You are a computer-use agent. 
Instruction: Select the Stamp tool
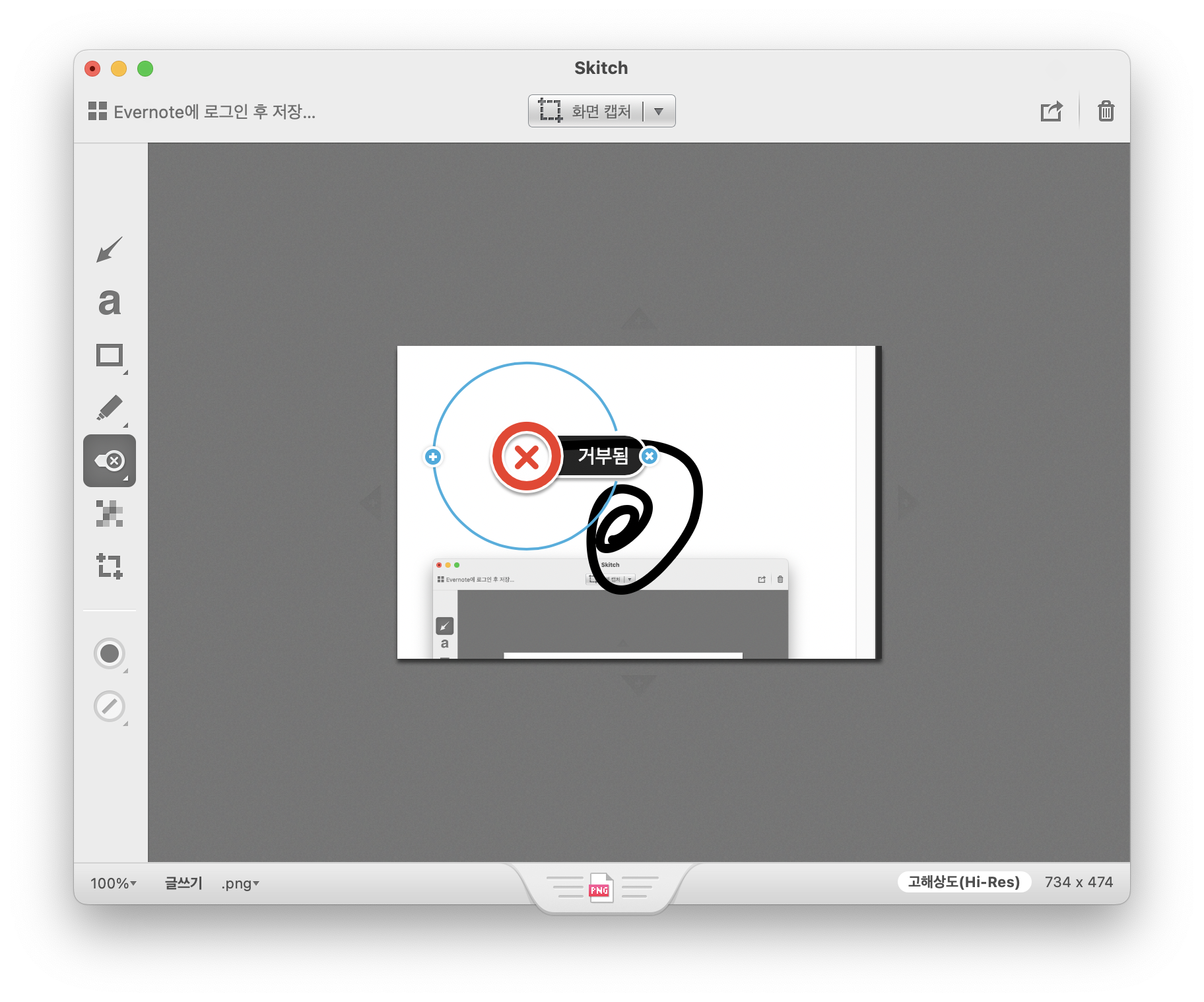[x=110, y=461]
